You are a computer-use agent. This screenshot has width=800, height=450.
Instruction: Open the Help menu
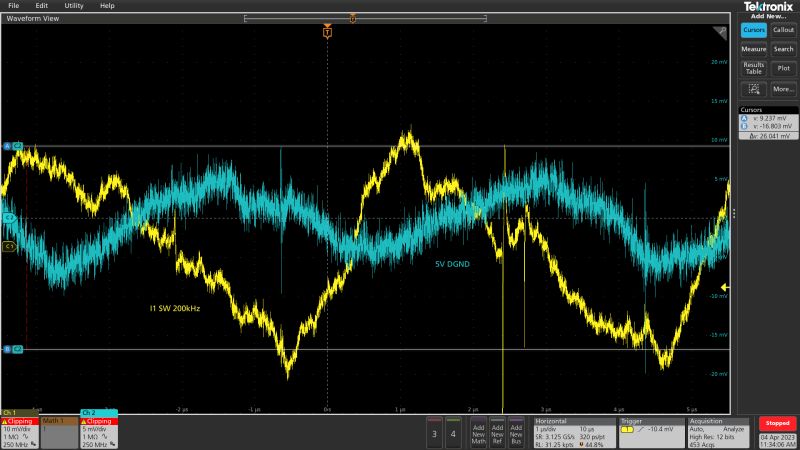click(x=107, y=6)
